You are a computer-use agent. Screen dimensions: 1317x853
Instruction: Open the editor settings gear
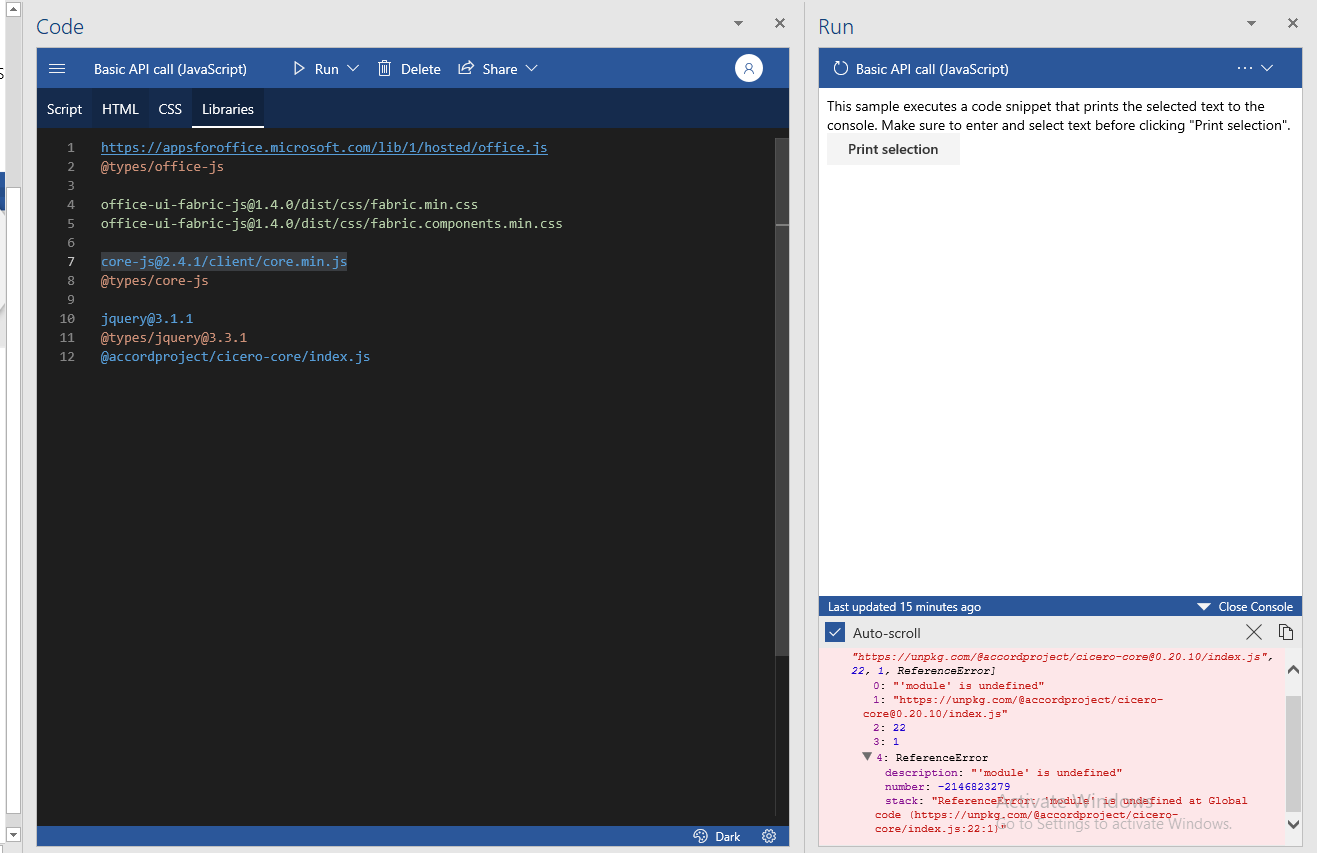tap(769, 836)
